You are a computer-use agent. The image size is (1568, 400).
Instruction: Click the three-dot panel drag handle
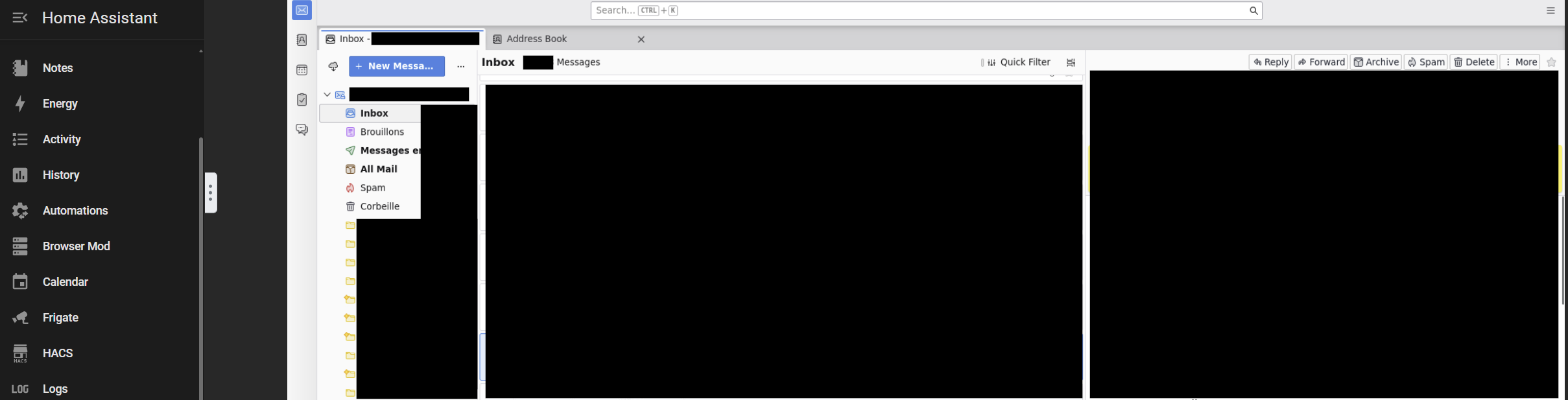tap(211, 193)
